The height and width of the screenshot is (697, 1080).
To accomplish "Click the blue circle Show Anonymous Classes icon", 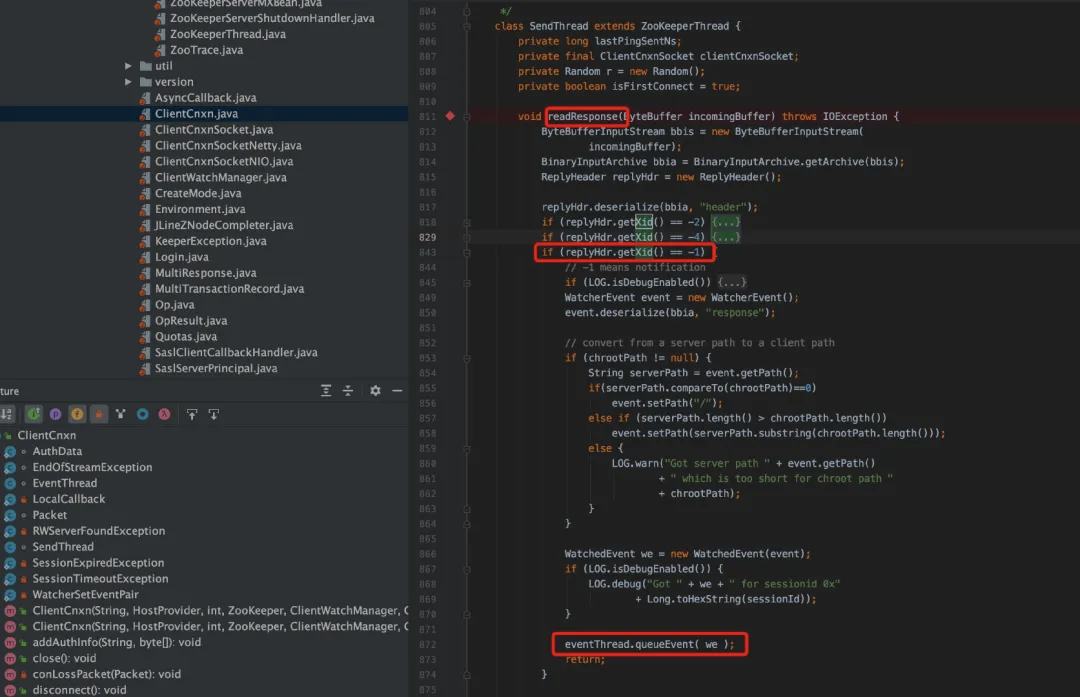I will point(143,414).
